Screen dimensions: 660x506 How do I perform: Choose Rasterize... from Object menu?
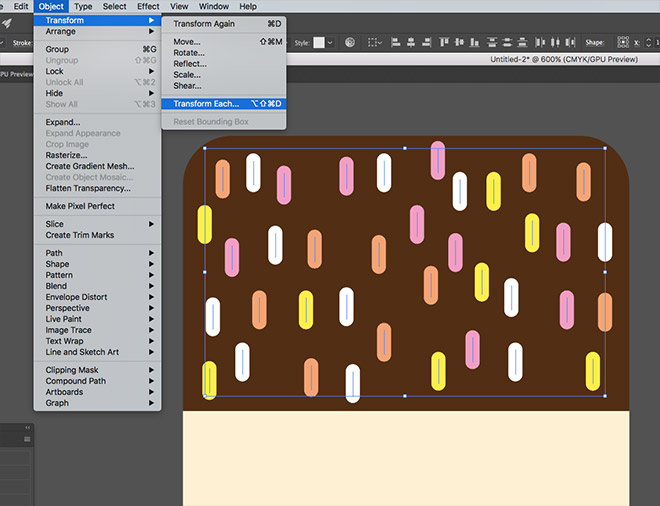click(x=97, y=155)
